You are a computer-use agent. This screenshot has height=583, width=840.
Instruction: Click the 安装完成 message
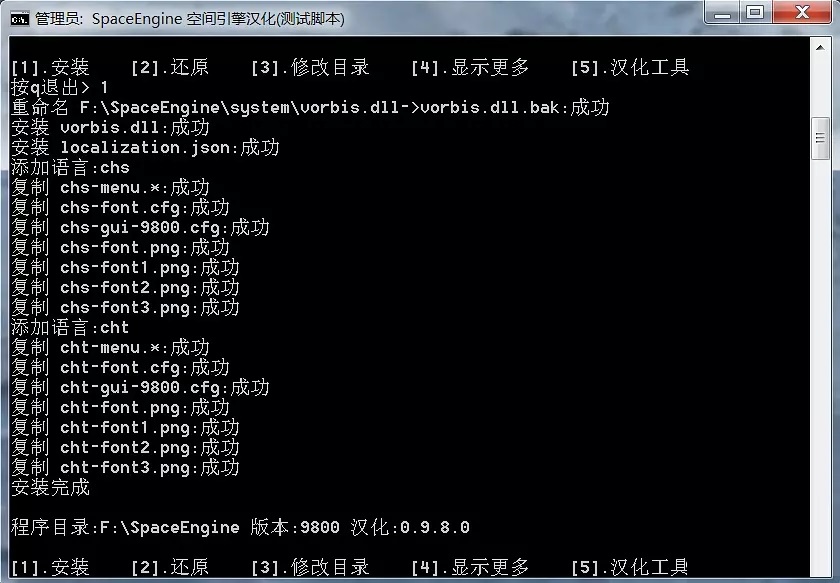(50, 487)
